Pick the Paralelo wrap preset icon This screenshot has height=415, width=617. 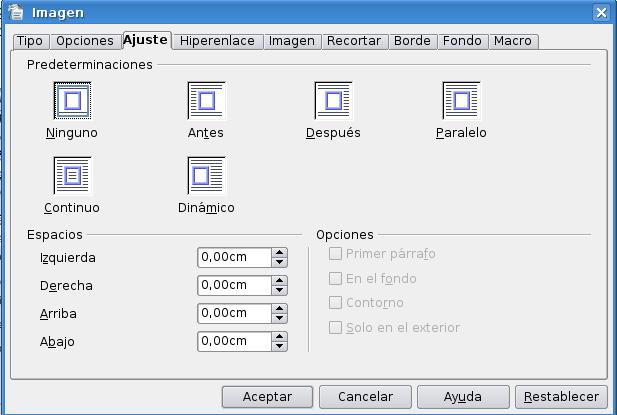461,101
